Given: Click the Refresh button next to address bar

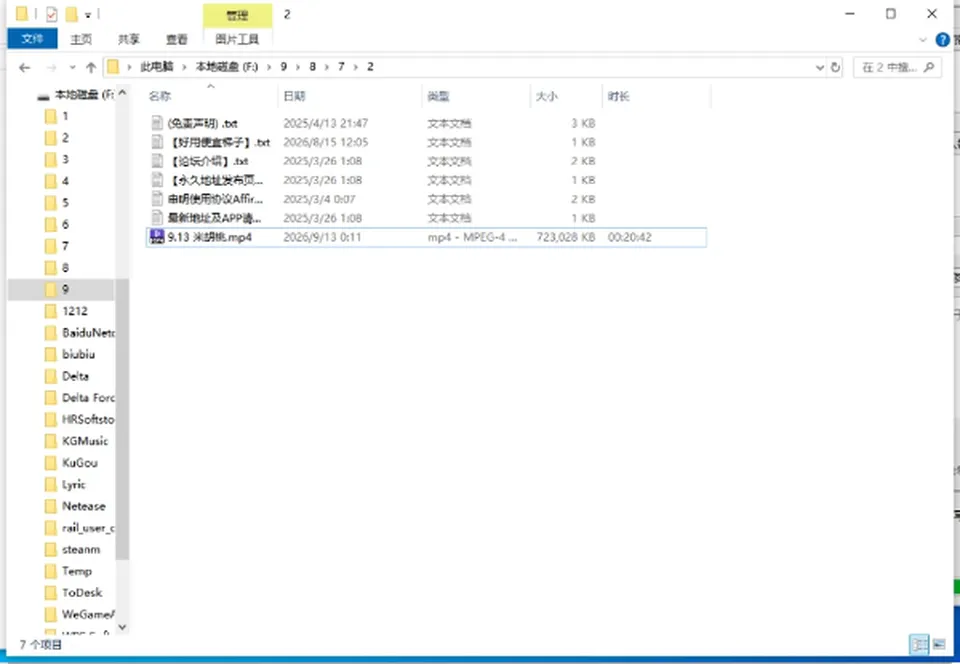Looking at the screenshot, I should [835, 67].
